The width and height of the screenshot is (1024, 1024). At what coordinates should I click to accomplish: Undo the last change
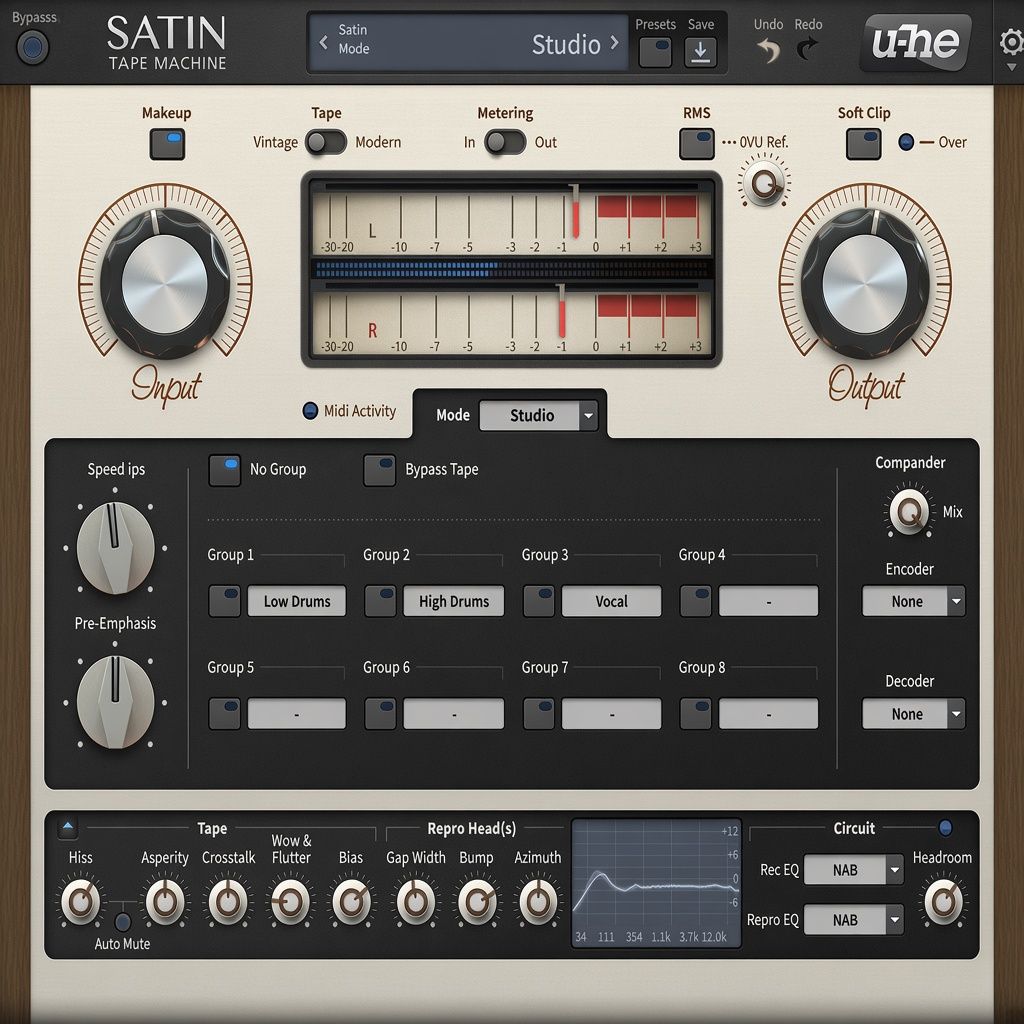pyautogui.click(x=769, y=50)
